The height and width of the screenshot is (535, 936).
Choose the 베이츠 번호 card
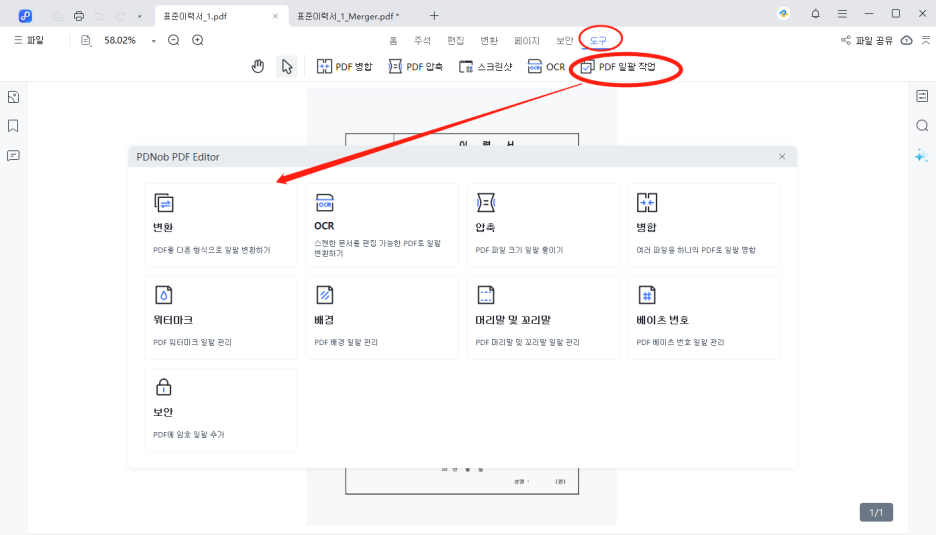(704, 318)
